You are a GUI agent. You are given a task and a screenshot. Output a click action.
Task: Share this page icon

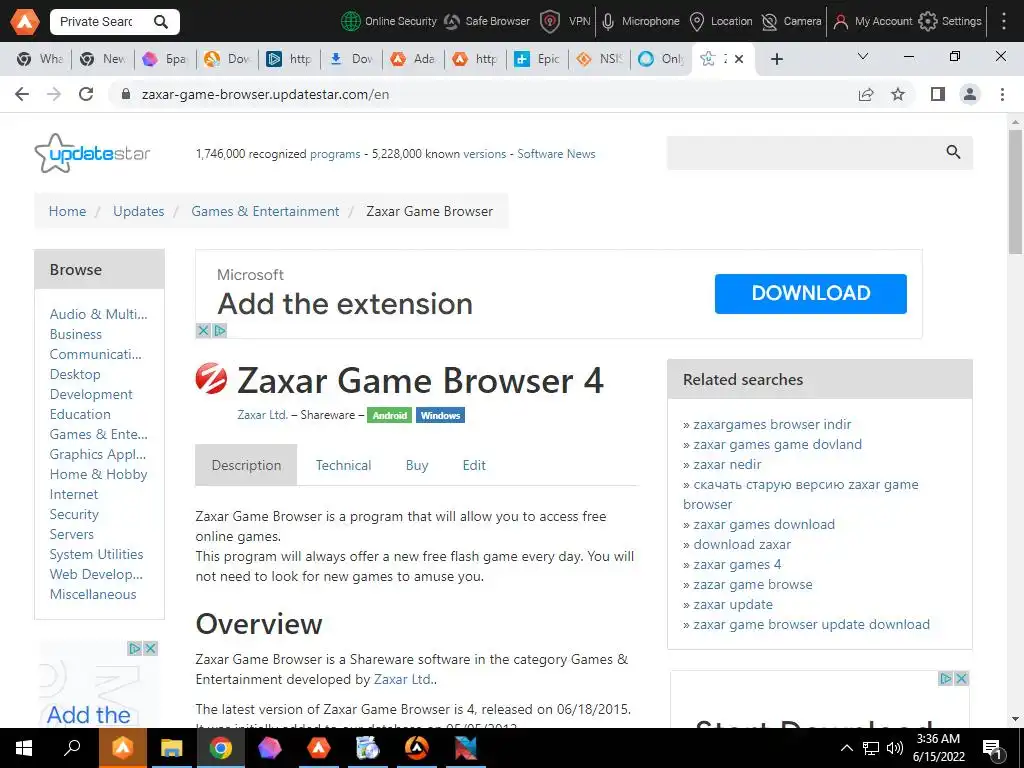pyautogui.click(x=866, y=94)
